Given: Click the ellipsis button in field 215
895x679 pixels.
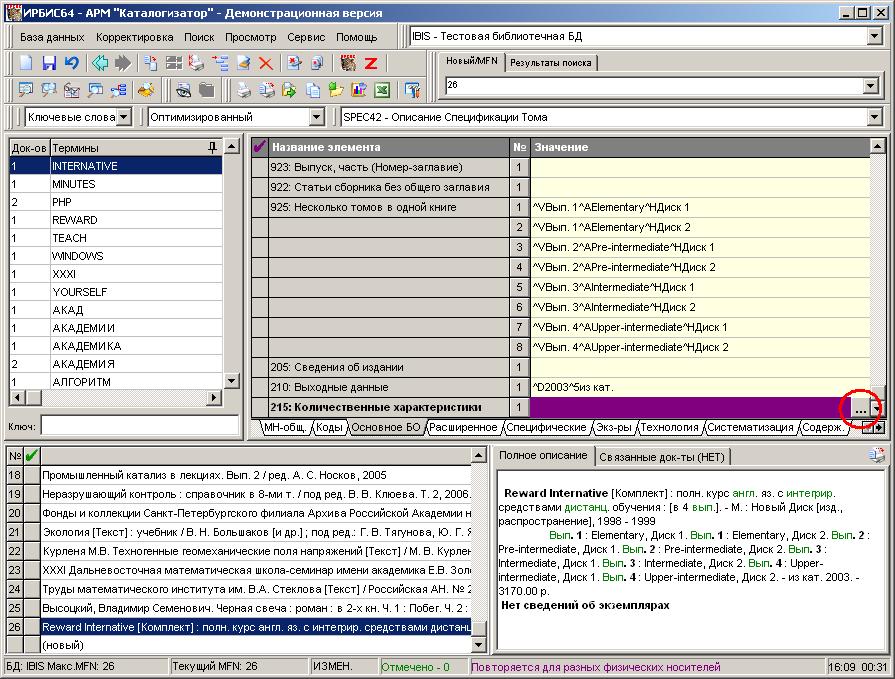Looking at the screenshot, I should [860, 408].
